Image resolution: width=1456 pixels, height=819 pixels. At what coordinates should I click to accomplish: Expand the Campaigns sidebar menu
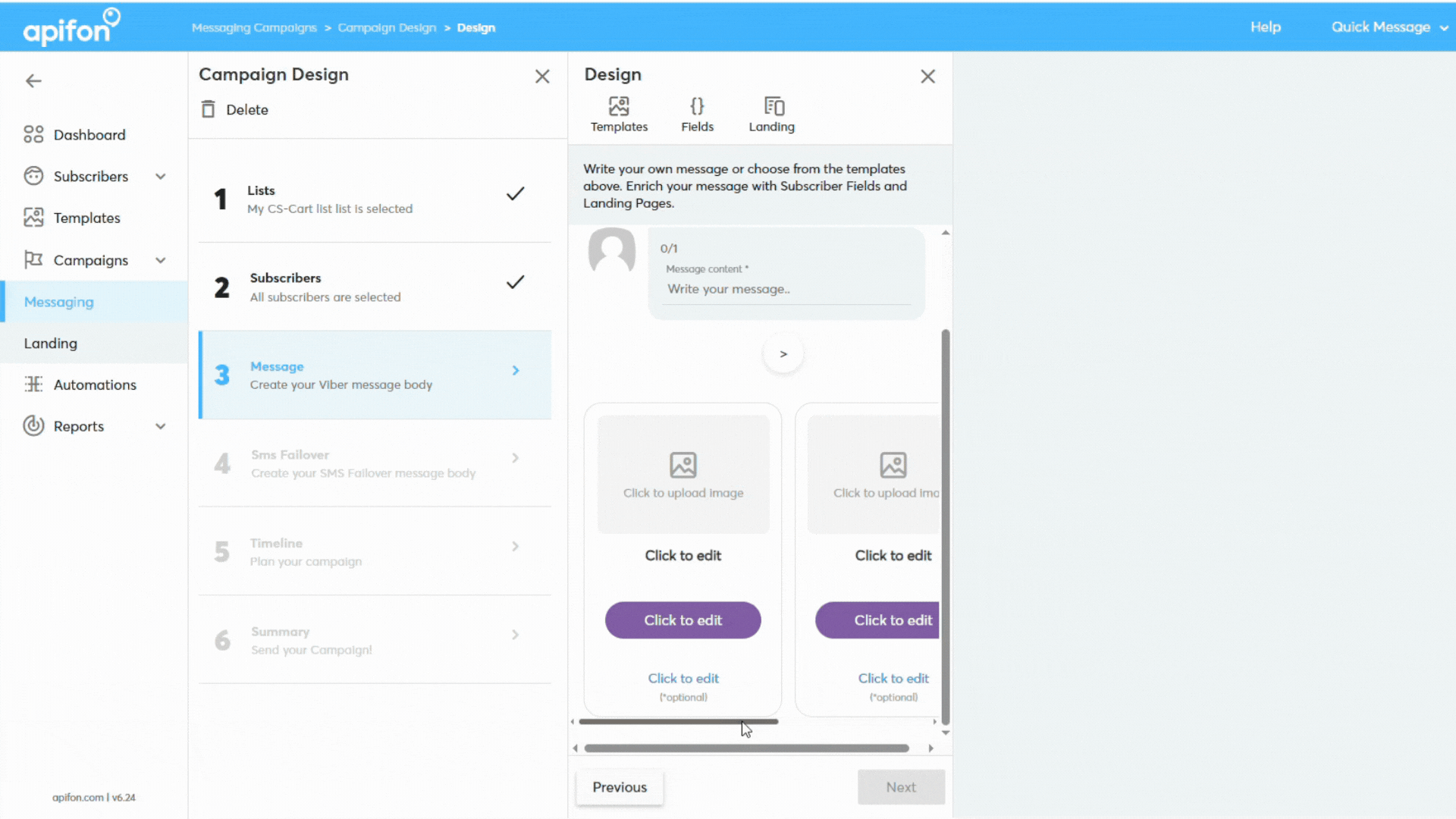pos(160,260)
